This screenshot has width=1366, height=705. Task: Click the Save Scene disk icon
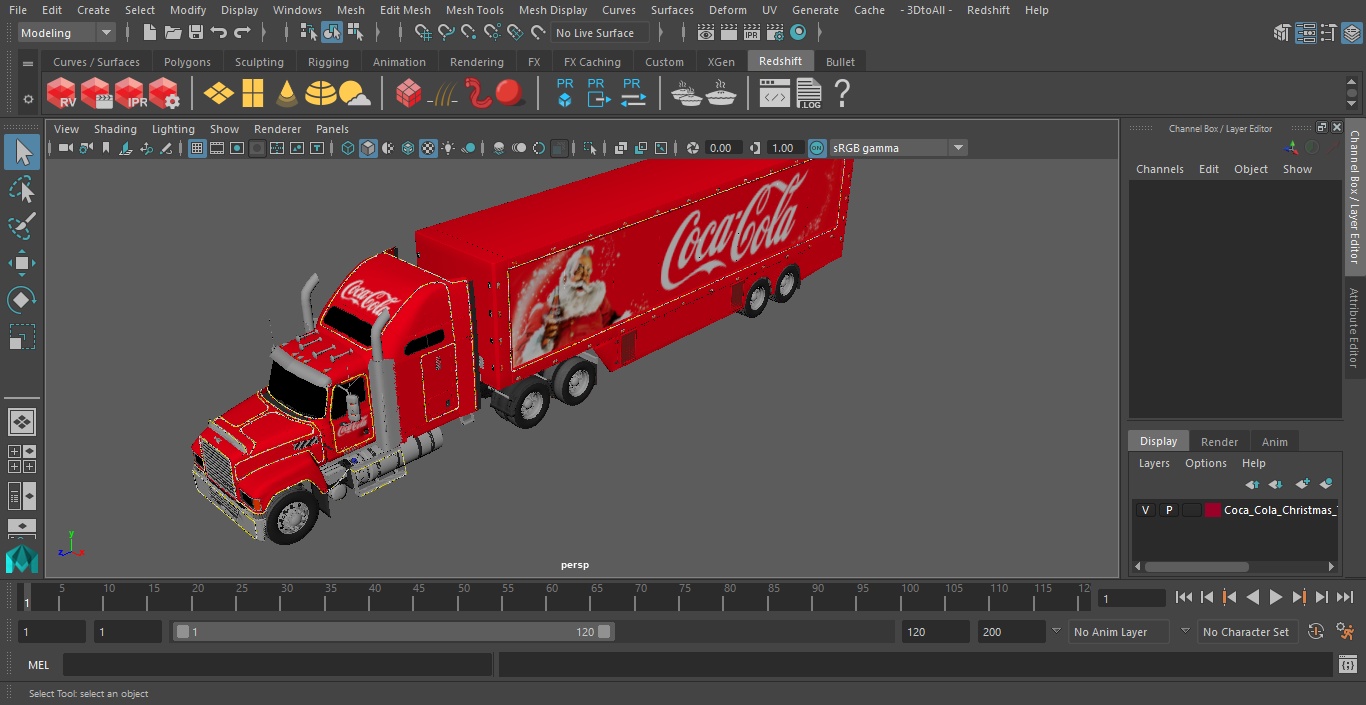pyautogui.click(x=196, y=33)
